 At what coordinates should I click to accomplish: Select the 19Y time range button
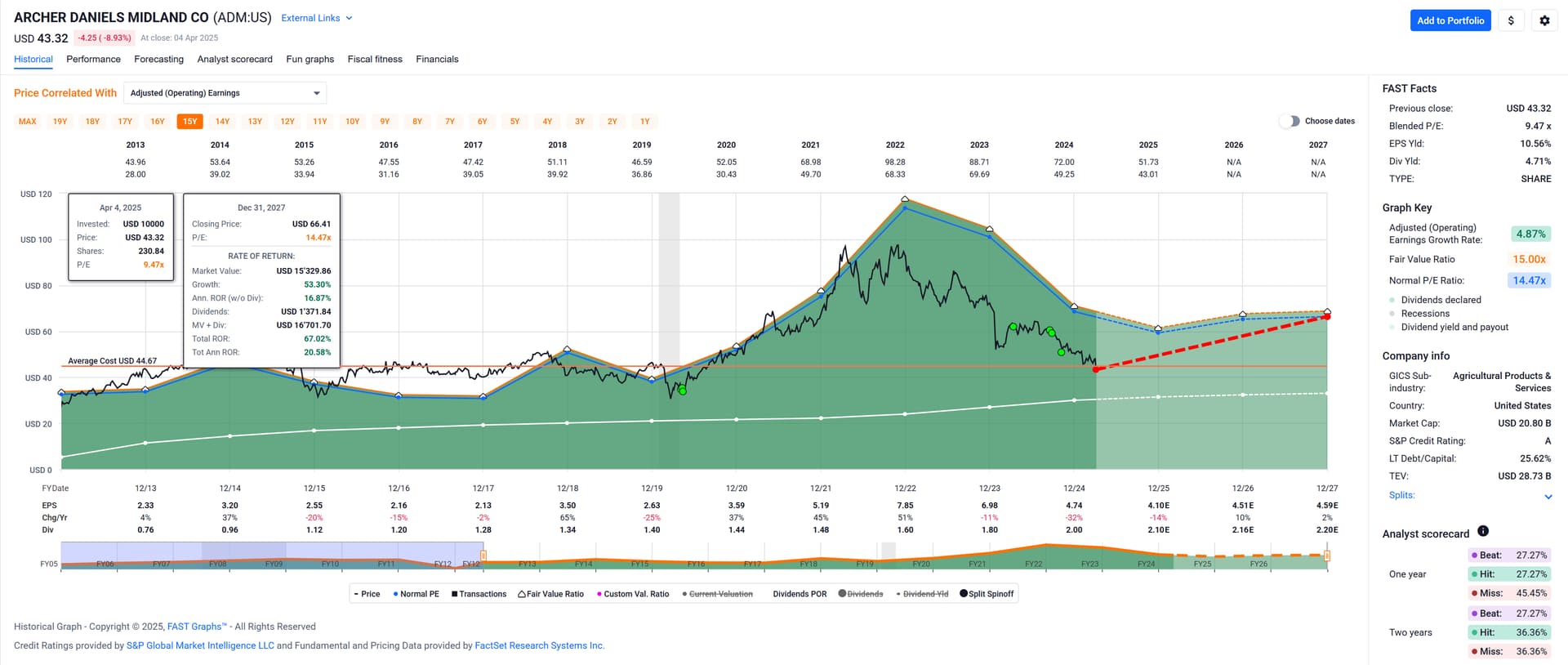tap(60, 122)
